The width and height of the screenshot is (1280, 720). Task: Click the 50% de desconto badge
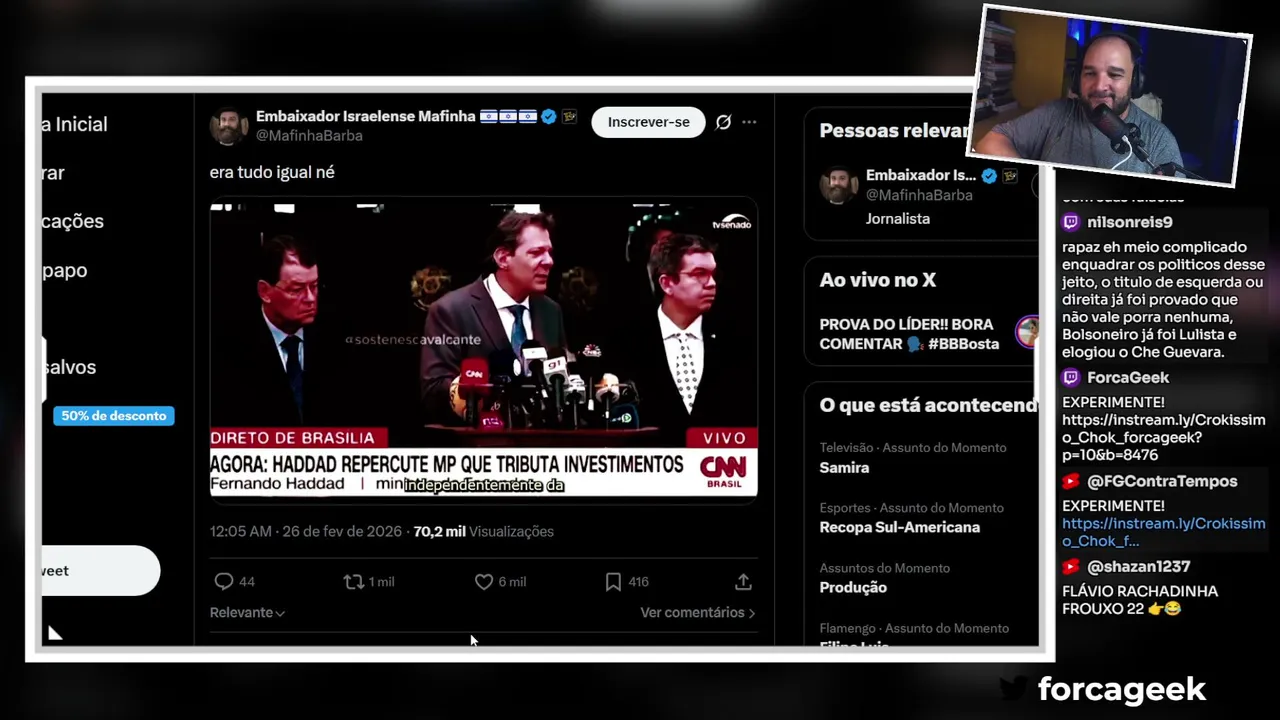coord(114,415)
